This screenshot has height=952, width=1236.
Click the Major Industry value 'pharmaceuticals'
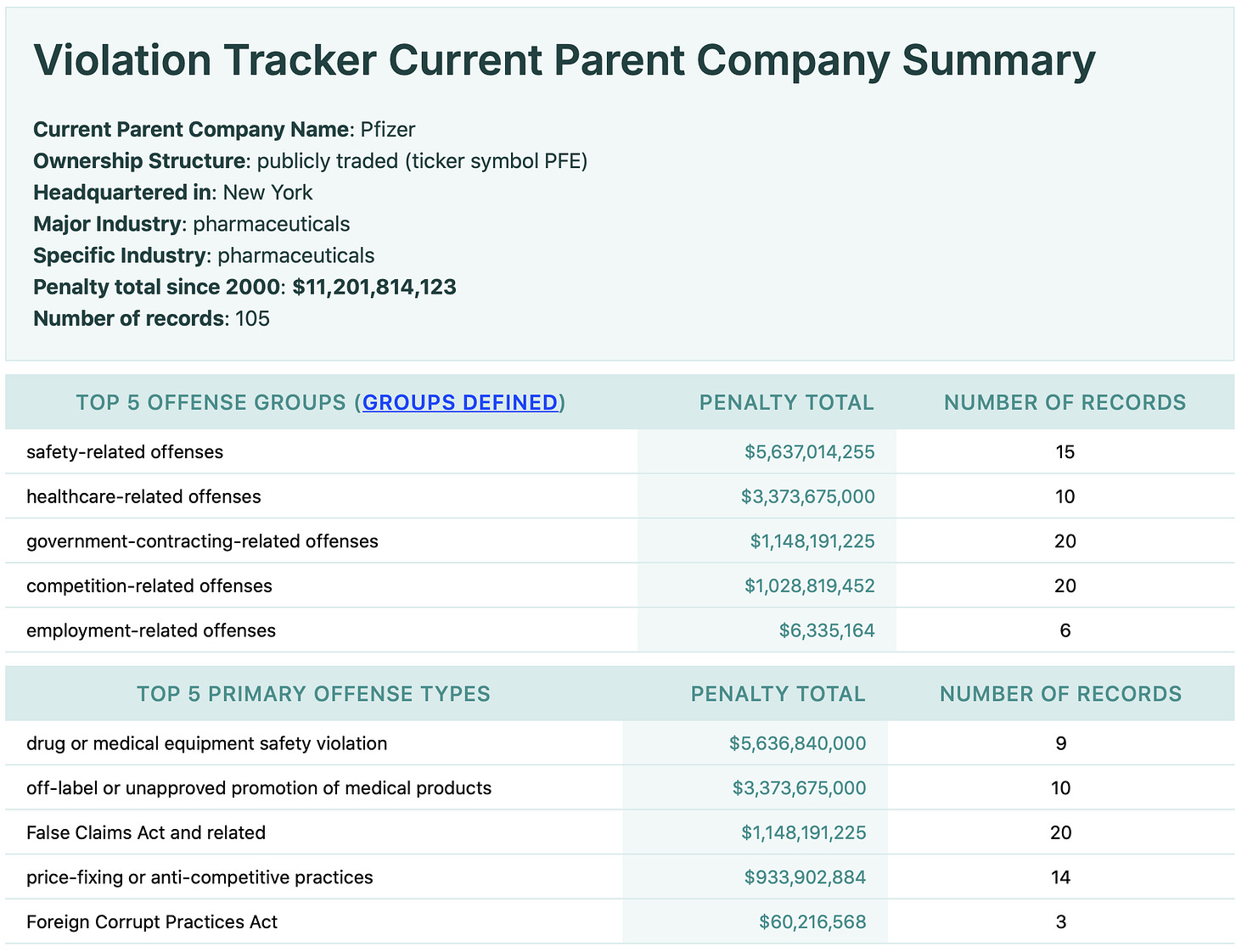272,224
